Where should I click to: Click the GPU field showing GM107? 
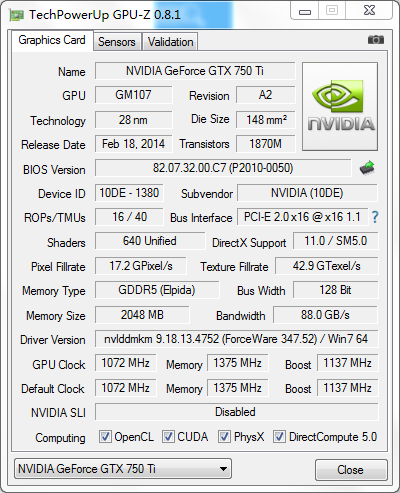pyautogui.click(x=134, y=95)
